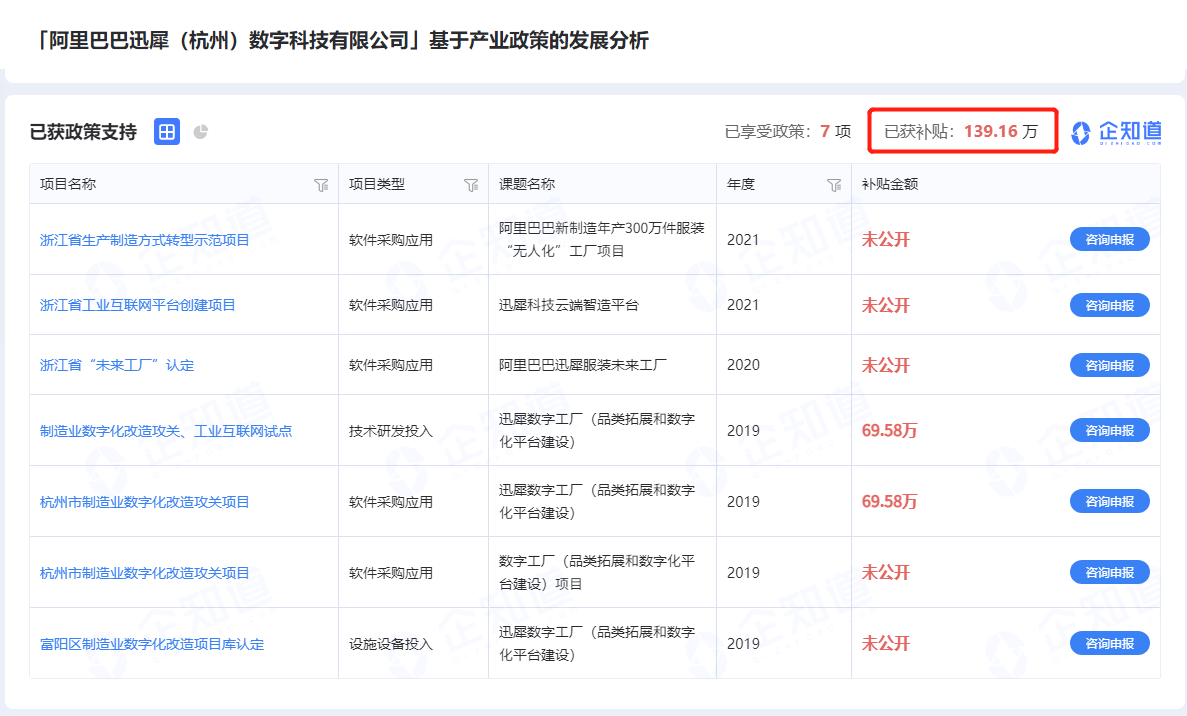Open the 制造业数字化改造攻关、工业互联网试点 link
Viewport: 1187px width, 716px height.
point(166,431)
